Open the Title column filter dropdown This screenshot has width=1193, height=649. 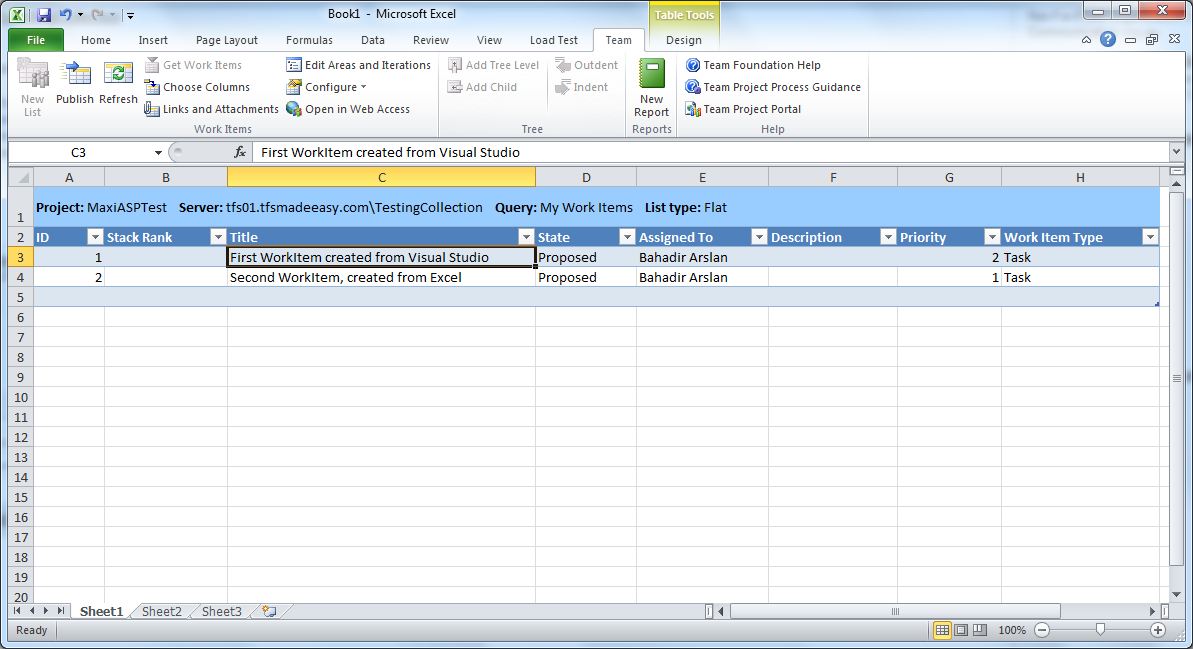pyautogui.click(x=526, y=237)
